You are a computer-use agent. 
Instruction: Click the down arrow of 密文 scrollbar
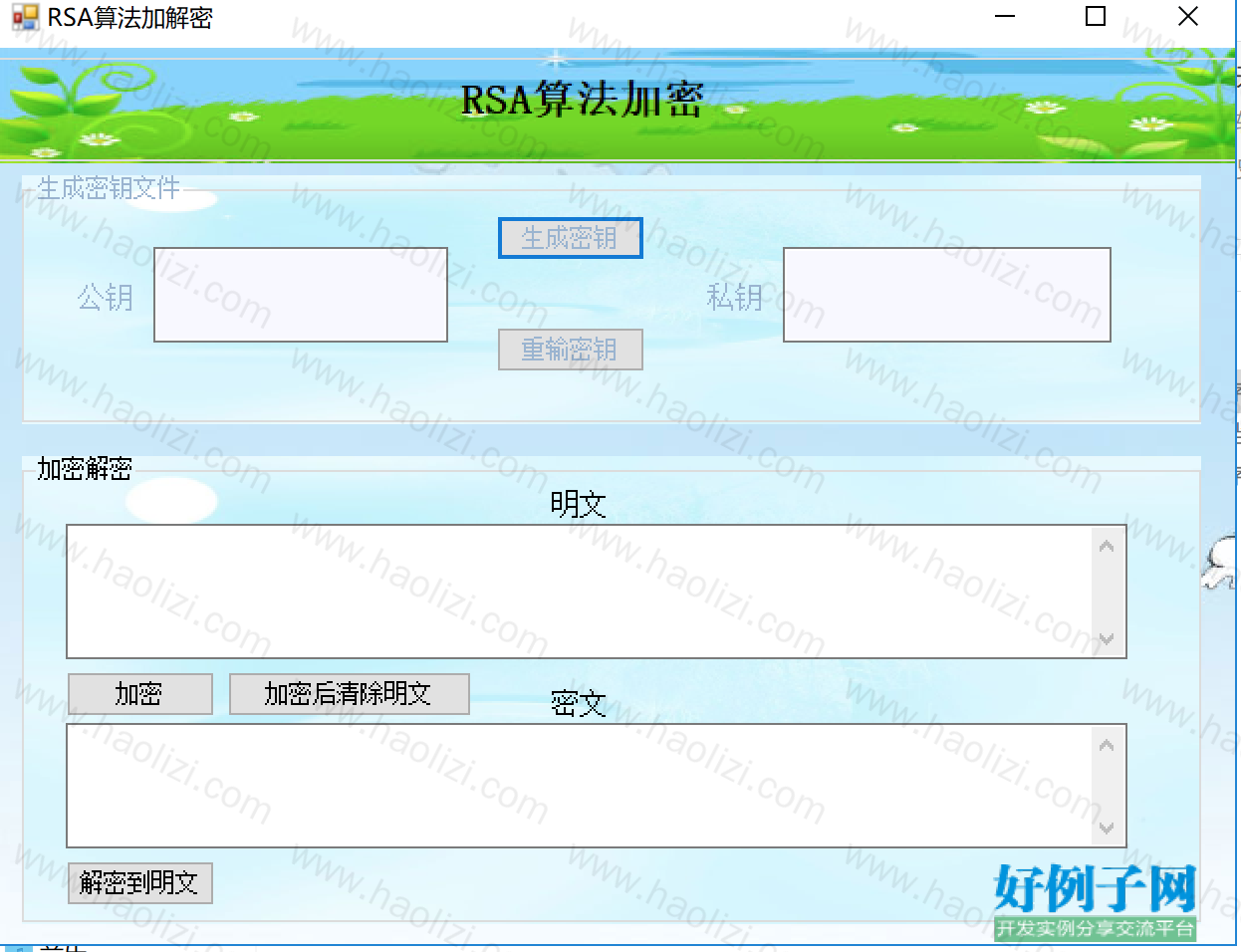(x=1107, y=829)
